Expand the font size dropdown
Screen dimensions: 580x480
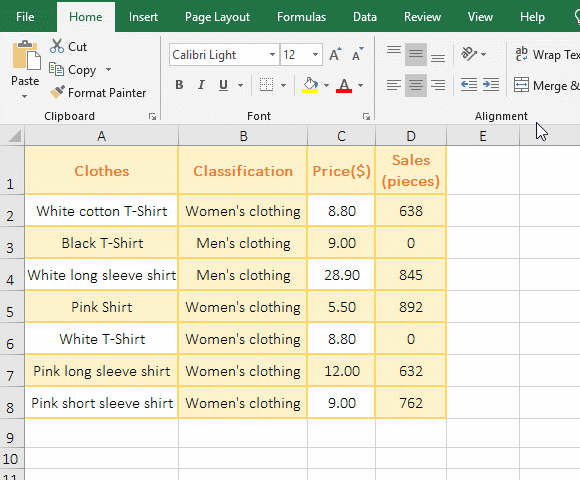pos(315,55)
